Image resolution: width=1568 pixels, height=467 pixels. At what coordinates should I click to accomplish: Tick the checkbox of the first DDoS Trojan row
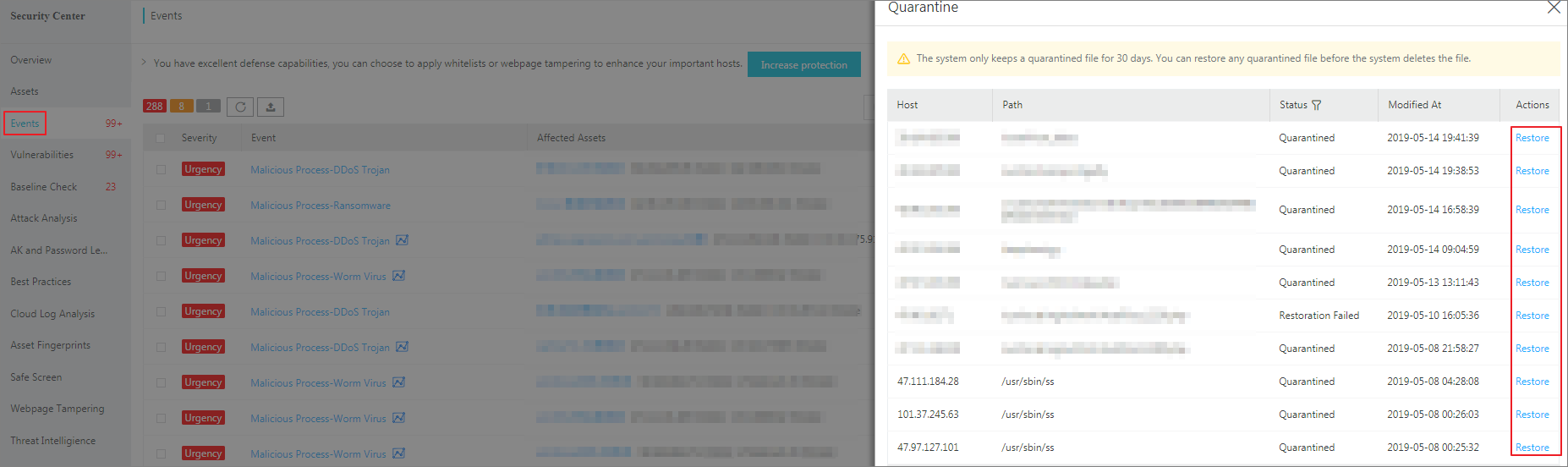[x=161, y=170]
